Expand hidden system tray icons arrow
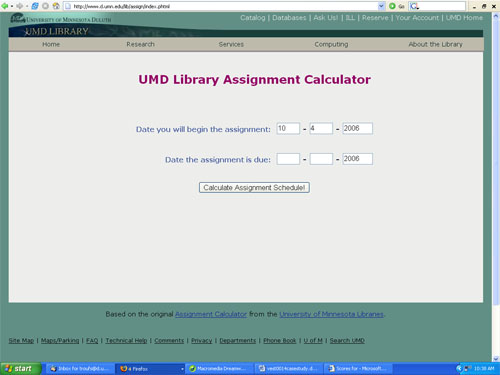Image resolution: width=500 pixels, height=375 pixels. [459, 368]
